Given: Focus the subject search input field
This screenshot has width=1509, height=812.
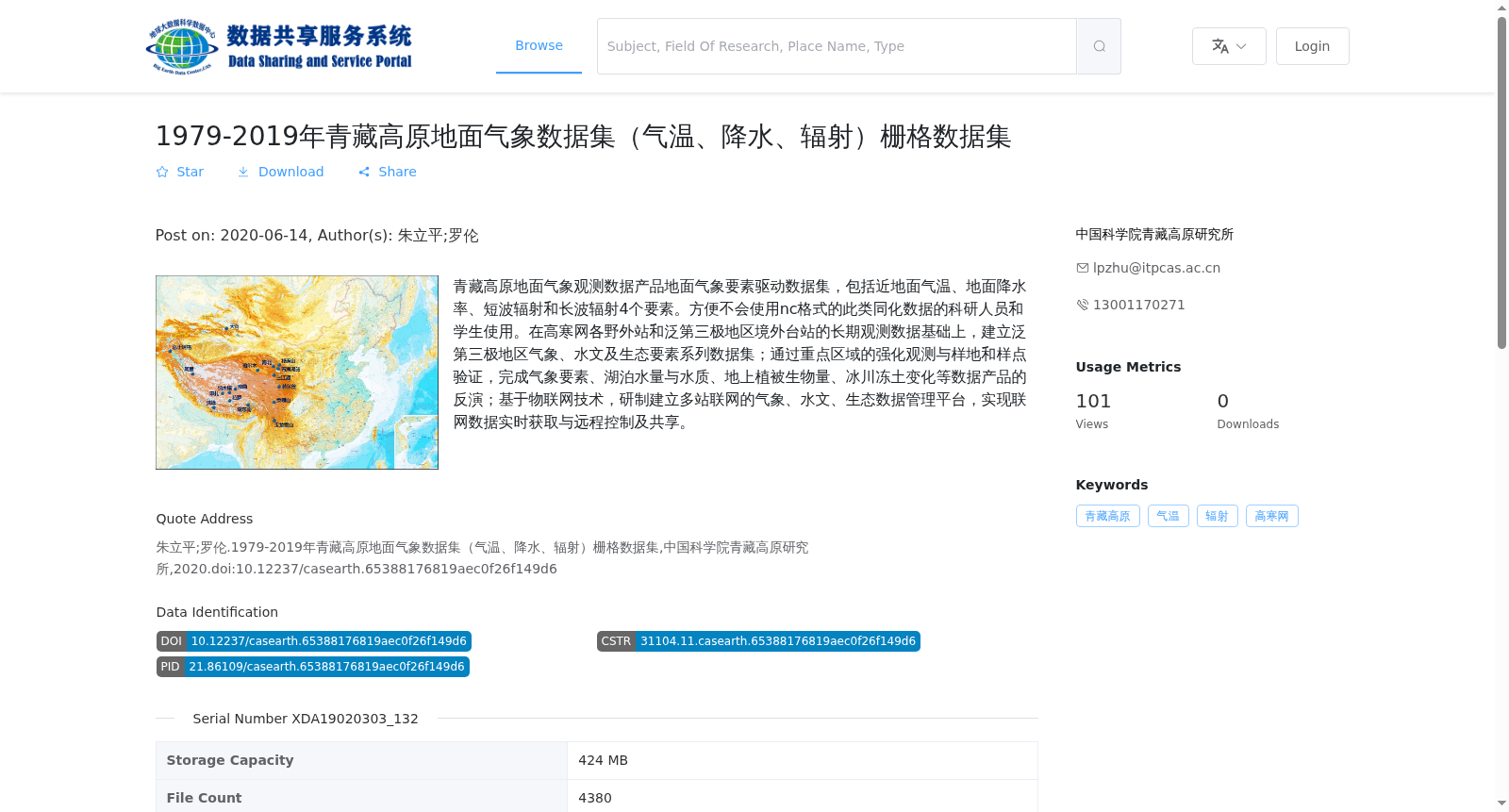Looking at the screenshot, I should [837, 46].
